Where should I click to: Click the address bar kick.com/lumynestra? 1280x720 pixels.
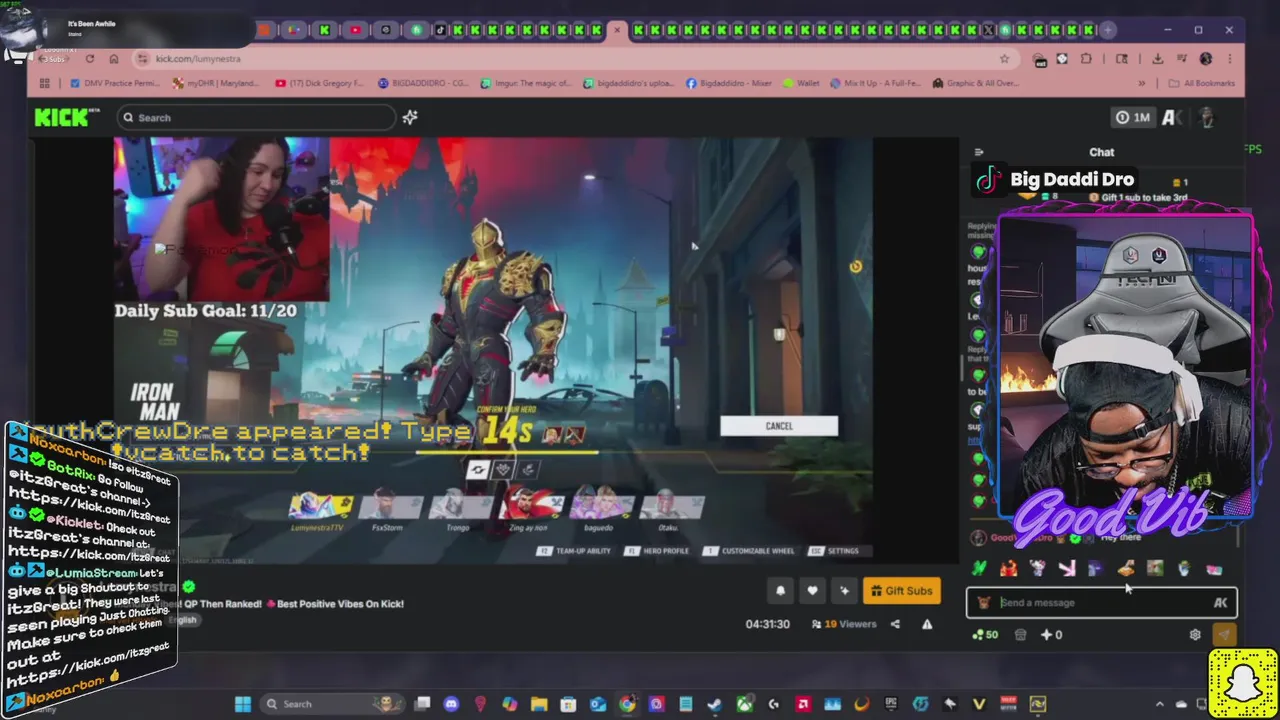point(198,59)
